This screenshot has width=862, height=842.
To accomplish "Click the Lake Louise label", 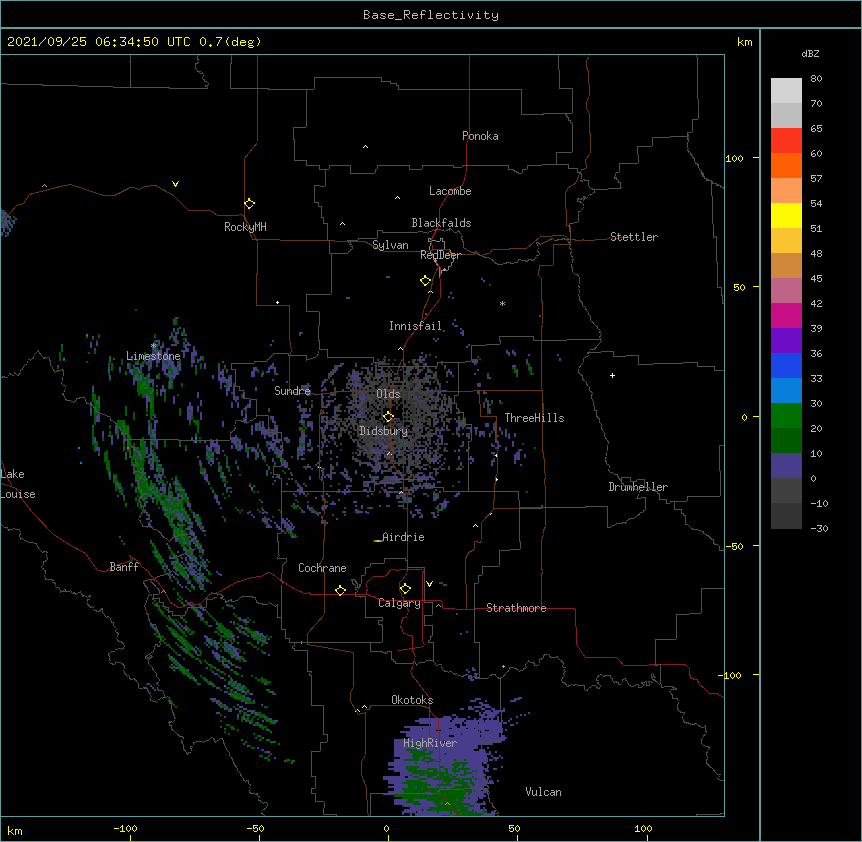I will 18,484.
